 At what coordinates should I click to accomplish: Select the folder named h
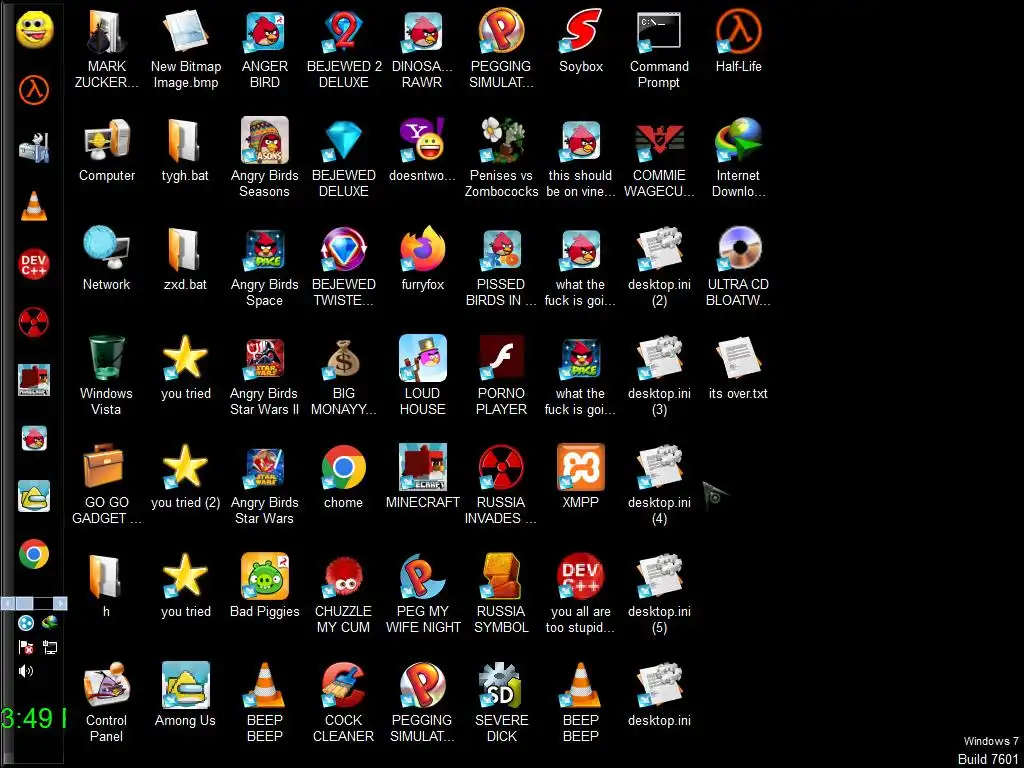tap(106, 586)
